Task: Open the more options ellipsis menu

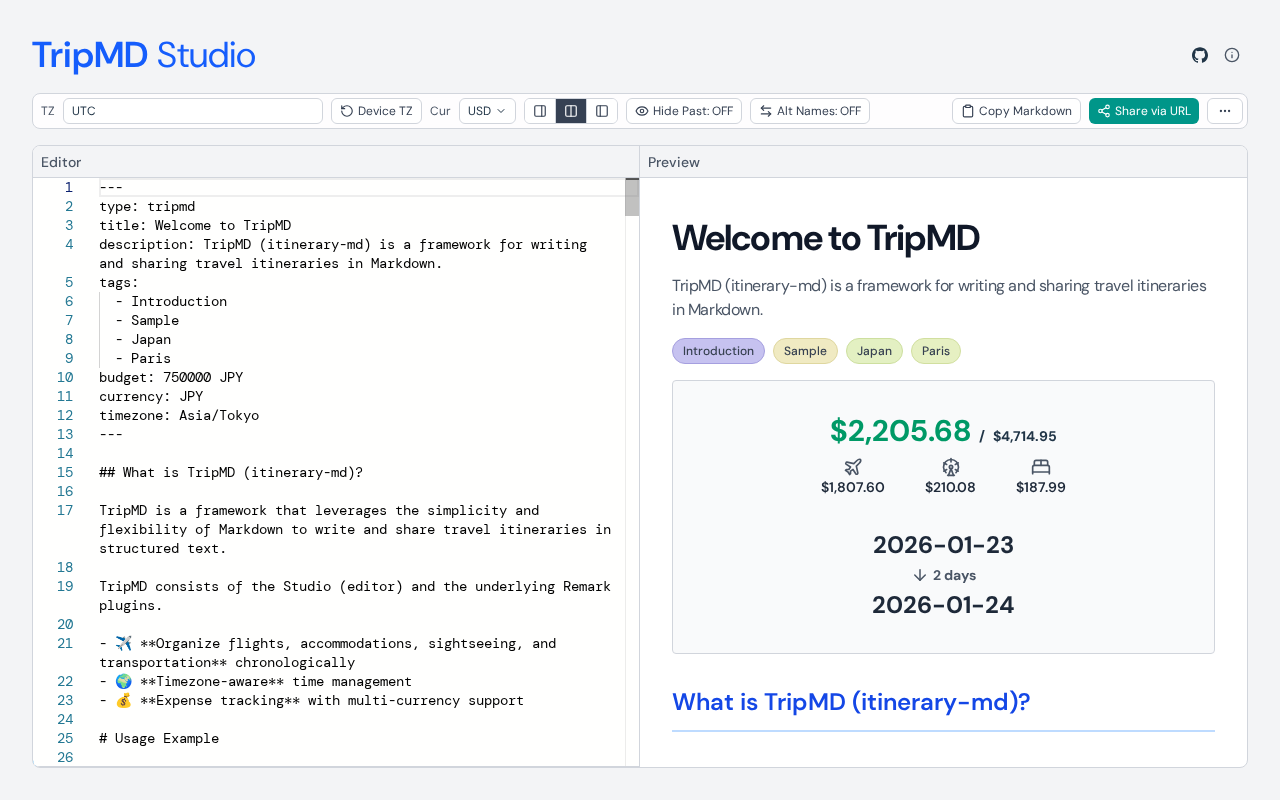Action: click(x=1225, y=111)
